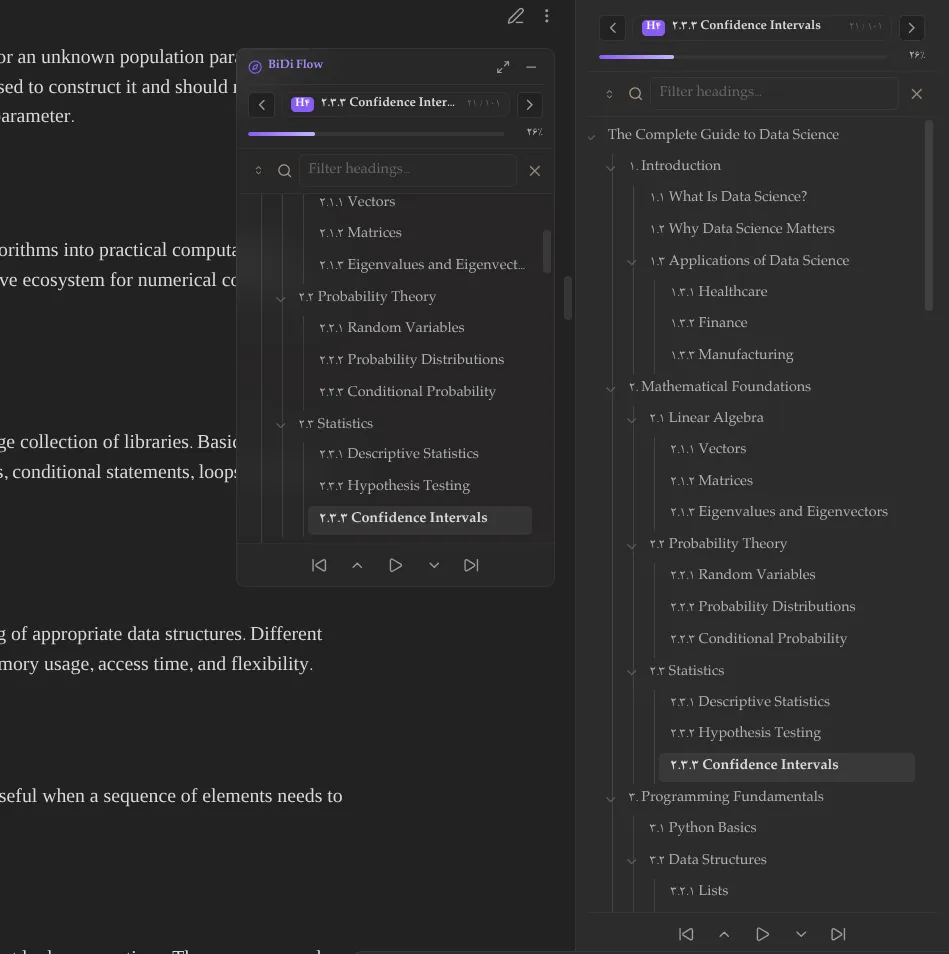Move down one heading in sidebar controls

coord(801,934)
